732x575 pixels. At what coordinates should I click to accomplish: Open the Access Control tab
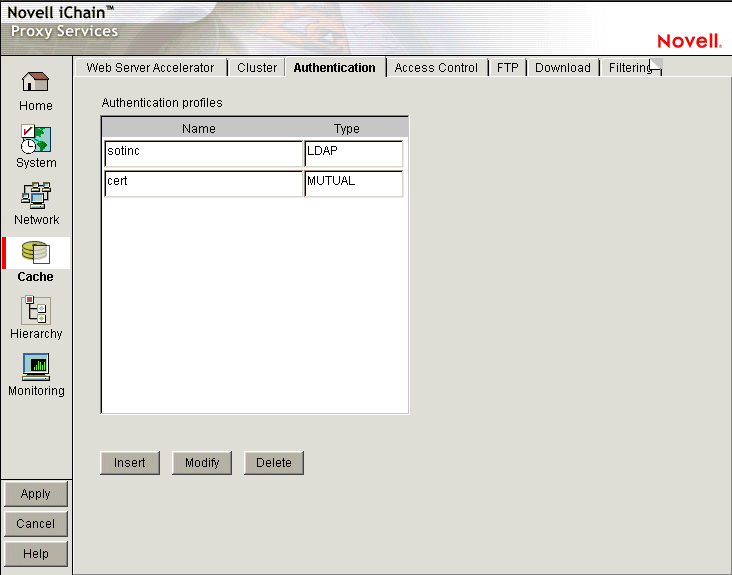[x=436, y=68]
